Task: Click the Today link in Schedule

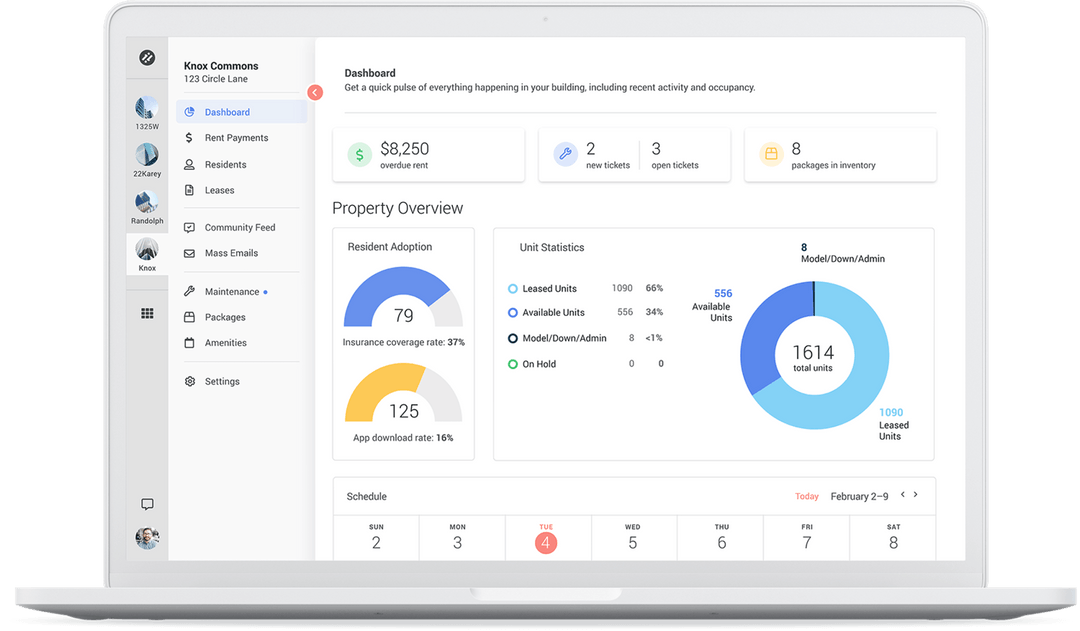Action: point(807,496)
